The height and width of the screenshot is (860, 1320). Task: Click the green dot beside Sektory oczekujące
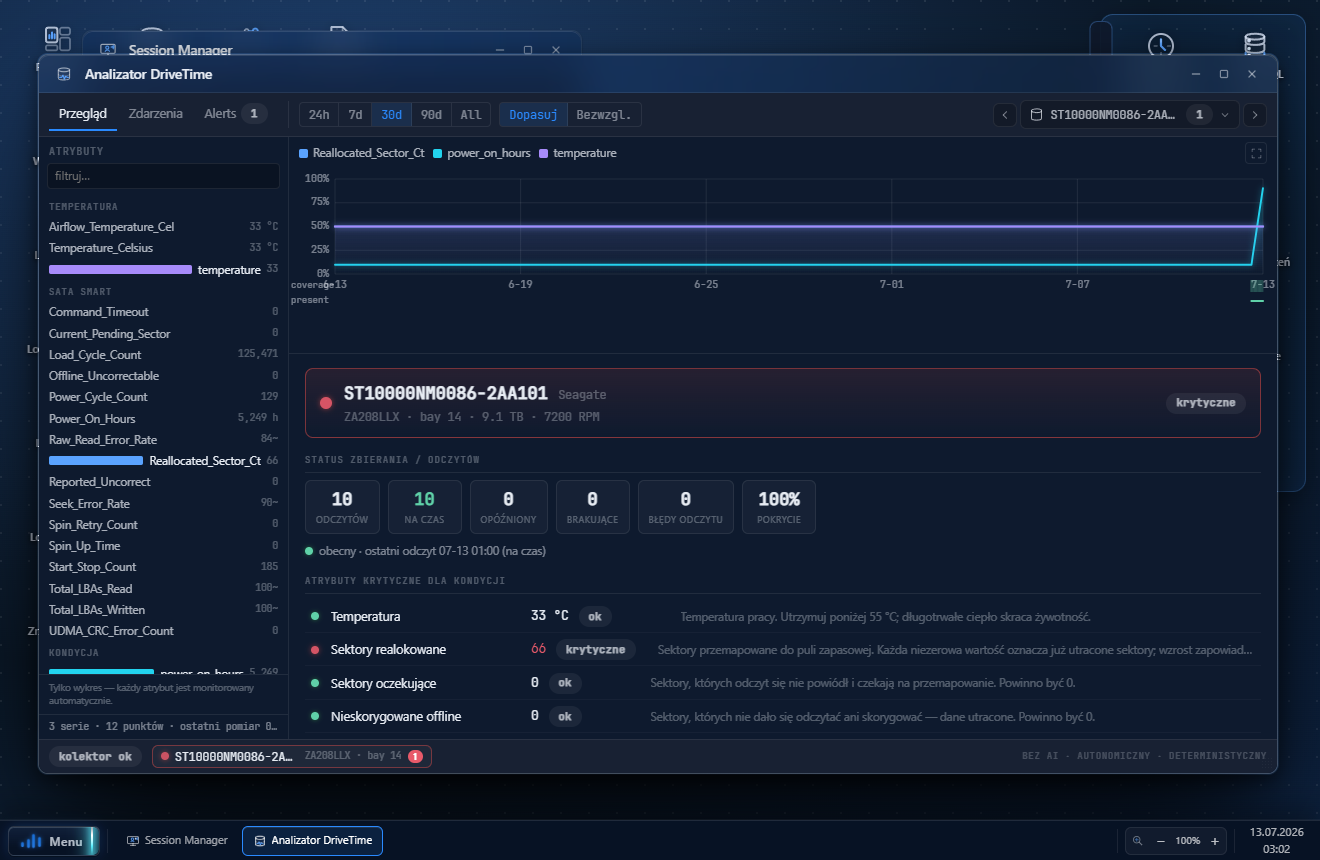pos(315,683)
